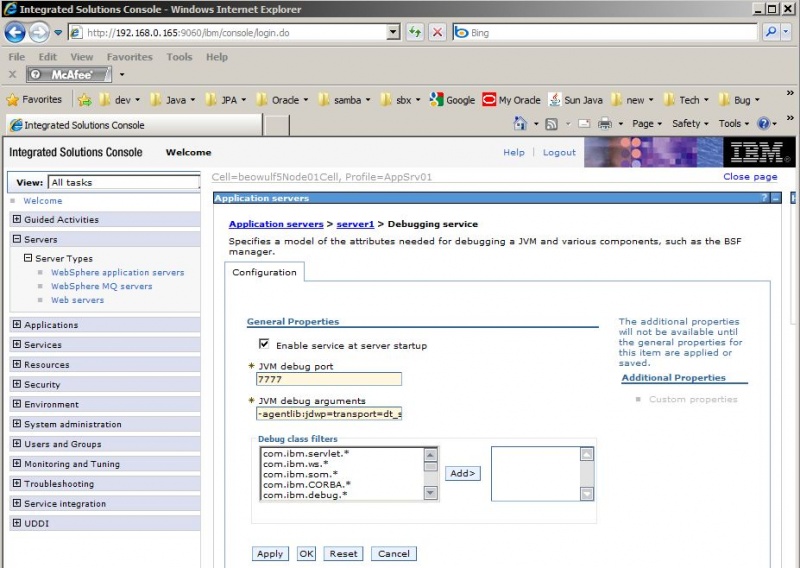Image resolution: width=800 pixels, height=568 pixels.
Task: Open the Sun Java favorites shortcut
Action: pos(576,100)
